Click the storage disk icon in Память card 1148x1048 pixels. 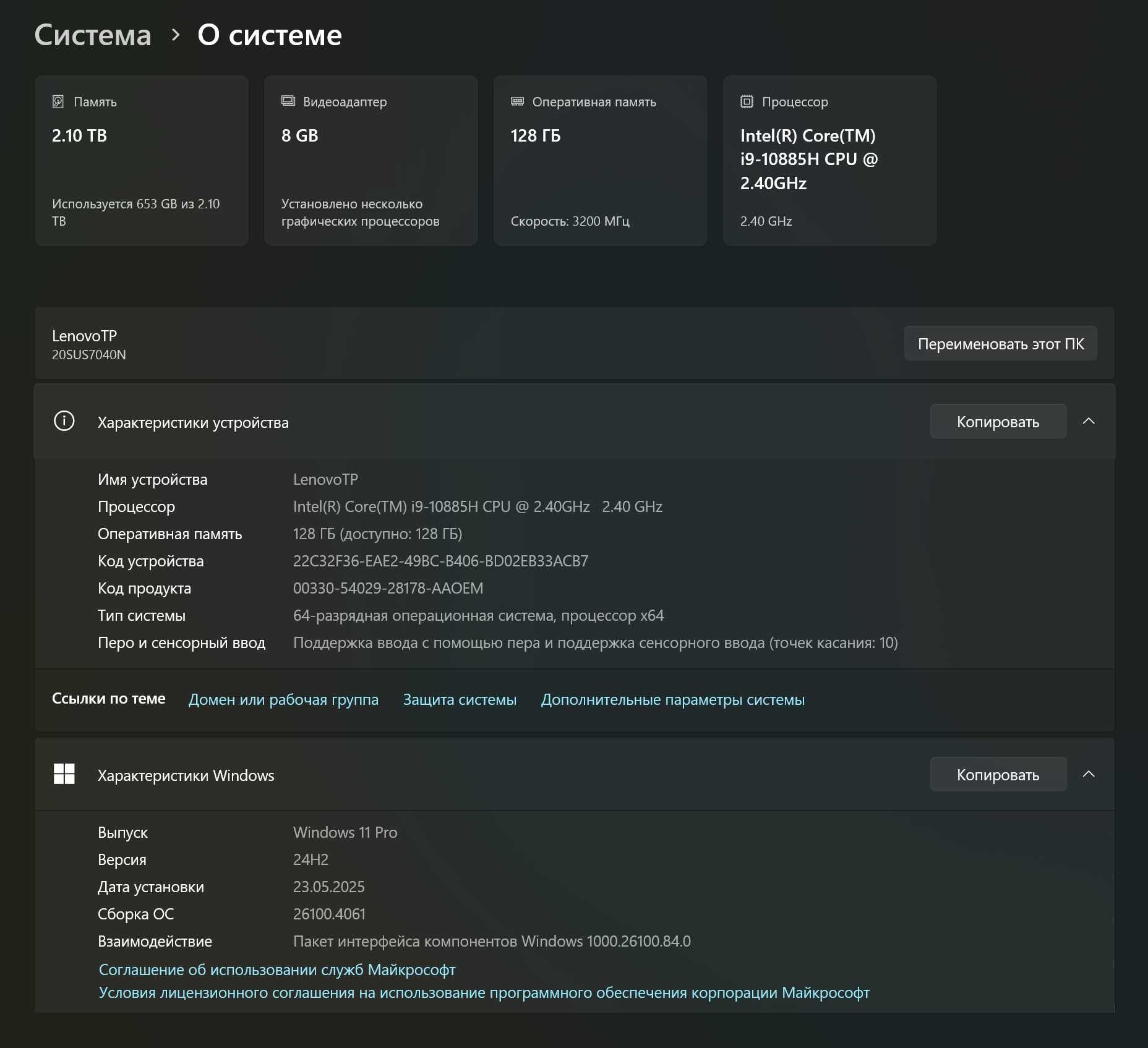58,101
